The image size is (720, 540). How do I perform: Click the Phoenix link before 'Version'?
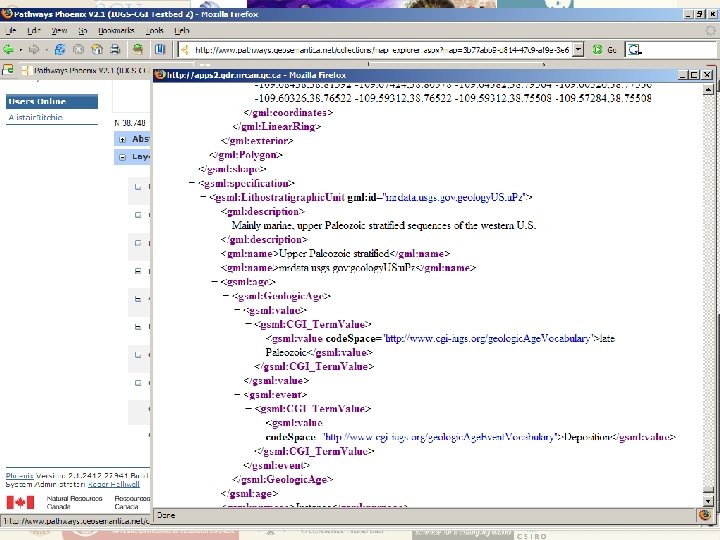pos(19,475)
